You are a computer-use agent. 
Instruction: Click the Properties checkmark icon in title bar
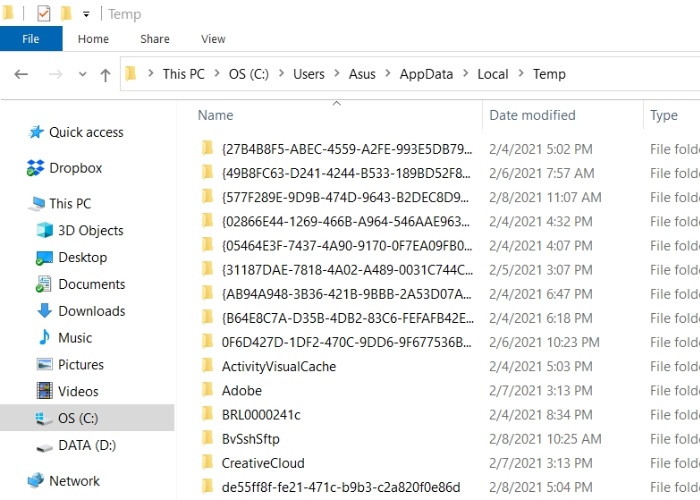click(43, 14)
